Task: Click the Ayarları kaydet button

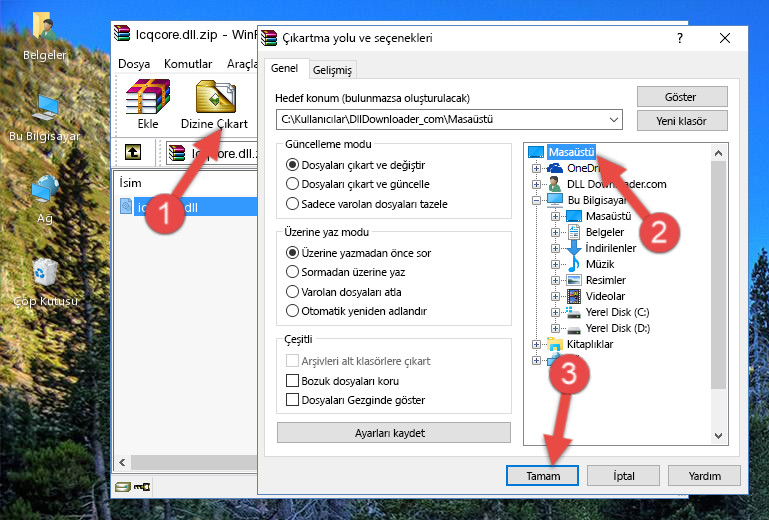Action: tap(393, 433)
